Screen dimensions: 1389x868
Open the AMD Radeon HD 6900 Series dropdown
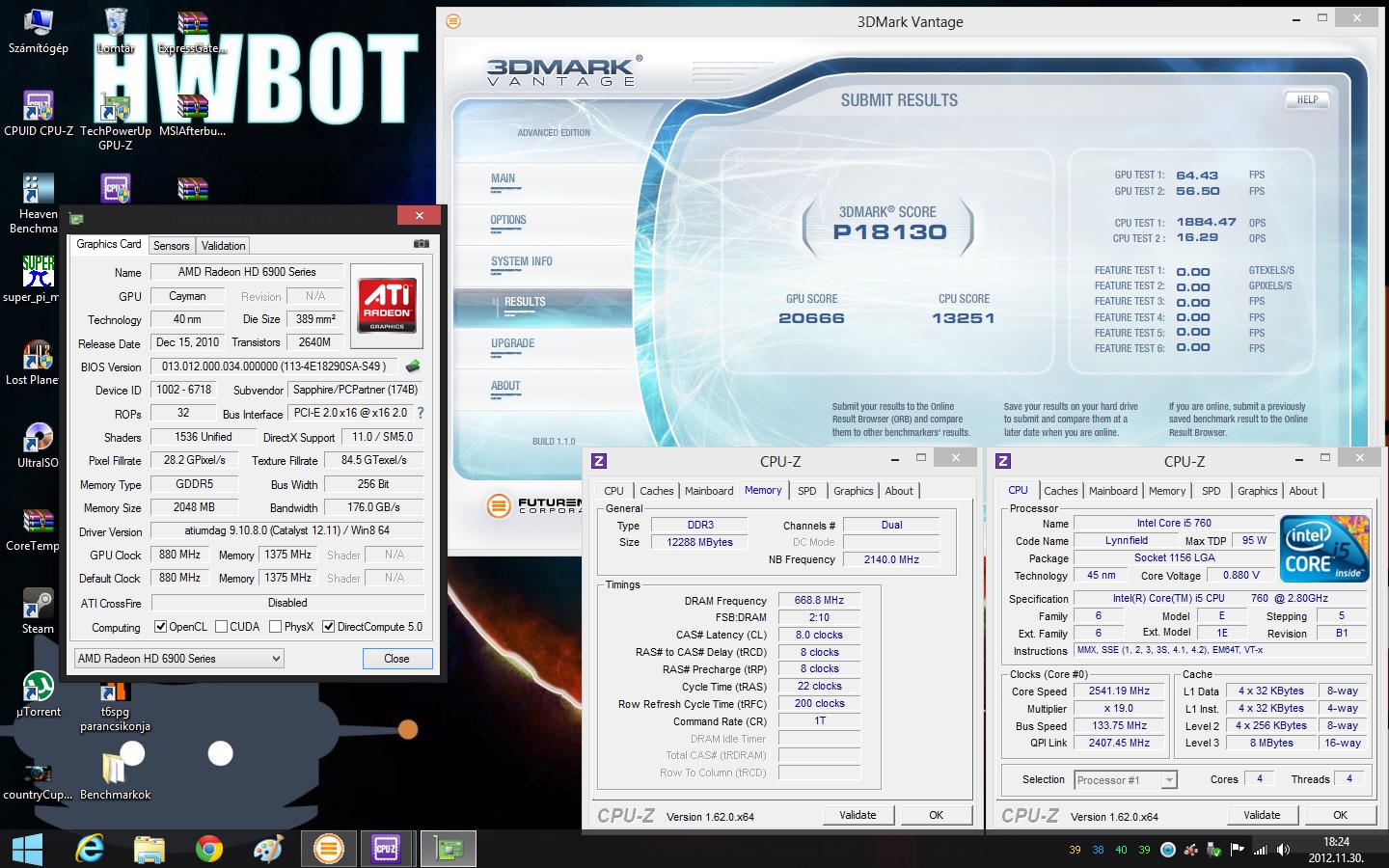[x=179, y=659]
